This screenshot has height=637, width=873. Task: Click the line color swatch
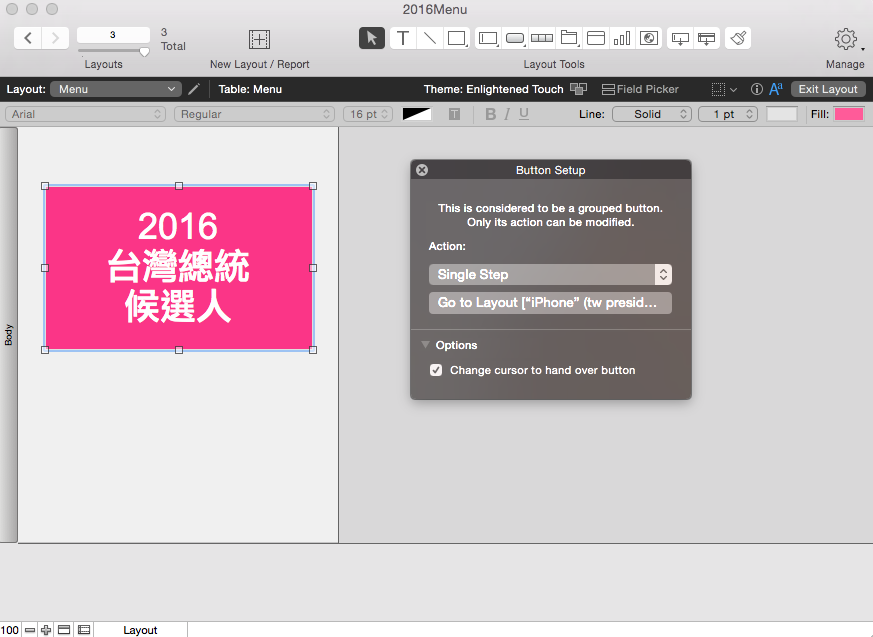(782, 114)
